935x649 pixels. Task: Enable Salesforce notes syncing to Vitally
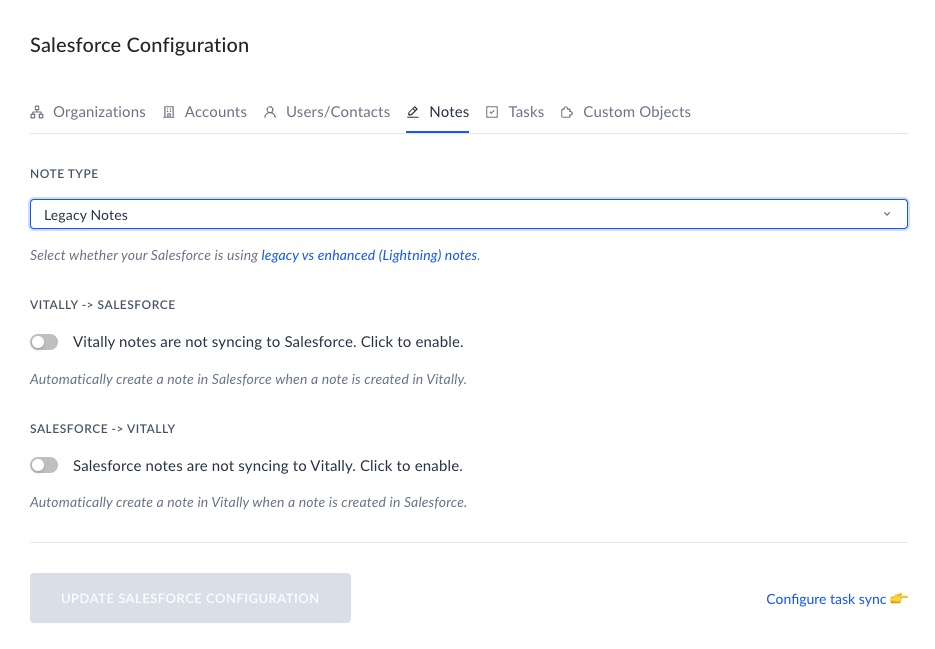[44, 465]
